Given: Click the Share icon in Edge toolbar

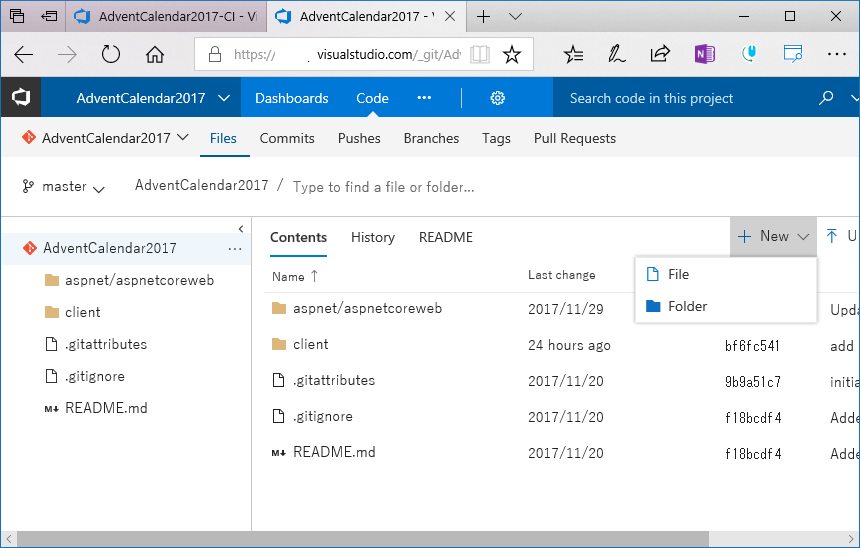Looking at the screenshot, I should click(x=660, y=54).
